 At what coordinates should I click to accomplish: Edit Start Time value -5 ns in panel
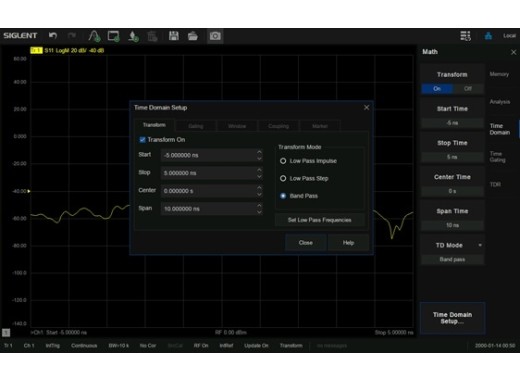[452, 123]
